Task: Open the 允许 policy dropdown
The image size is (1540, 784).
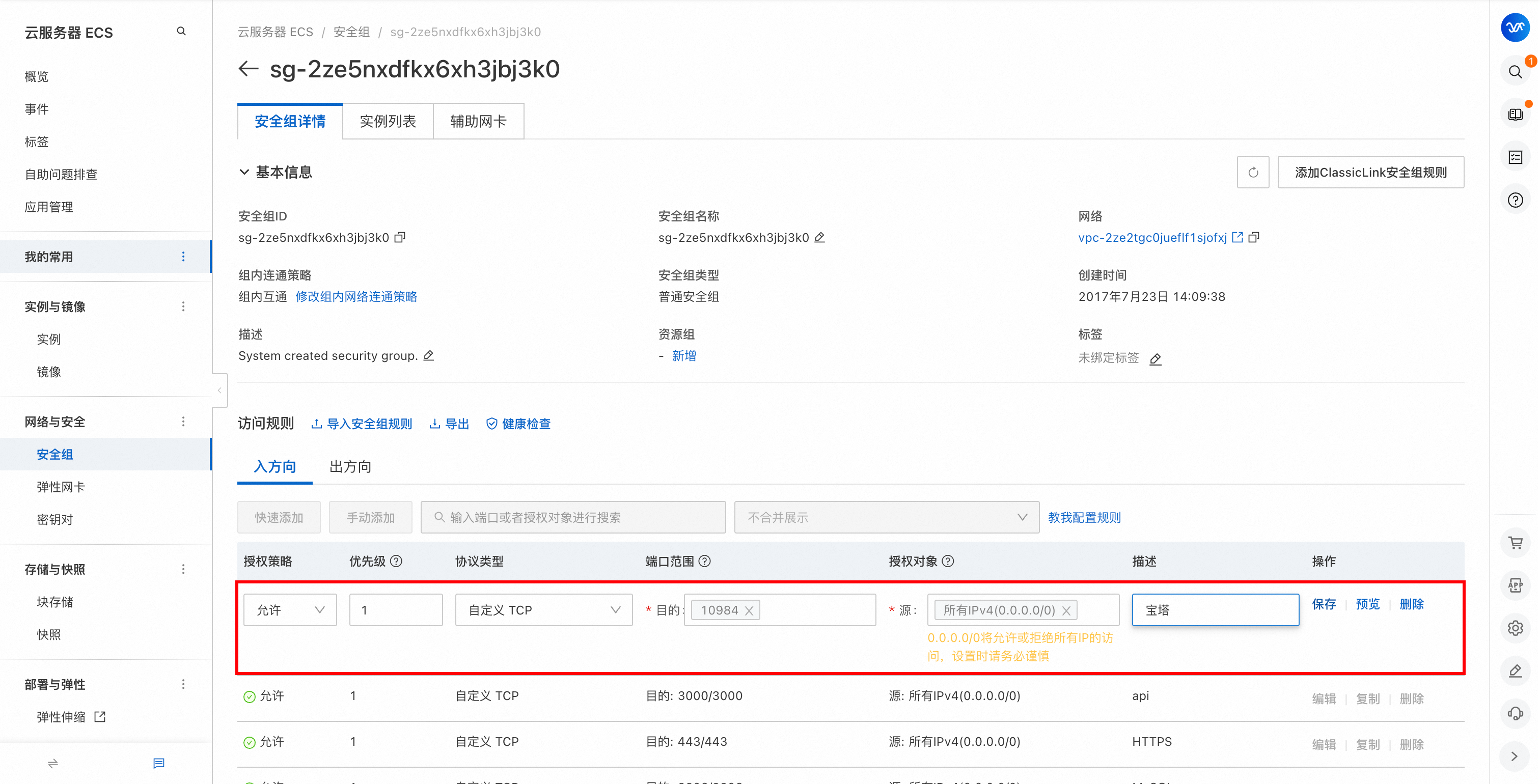Action: point(290,609)
